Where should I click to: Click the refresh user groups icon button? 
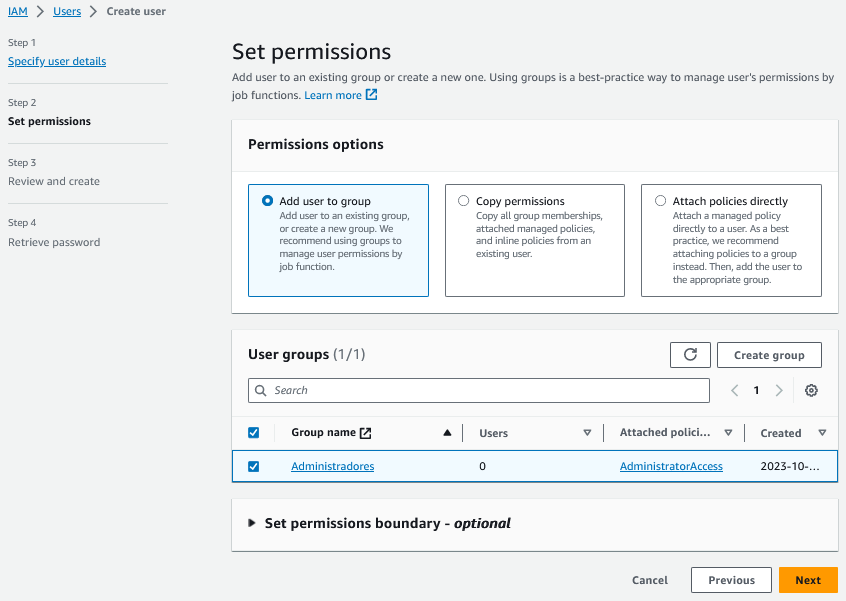coord(690,355)
